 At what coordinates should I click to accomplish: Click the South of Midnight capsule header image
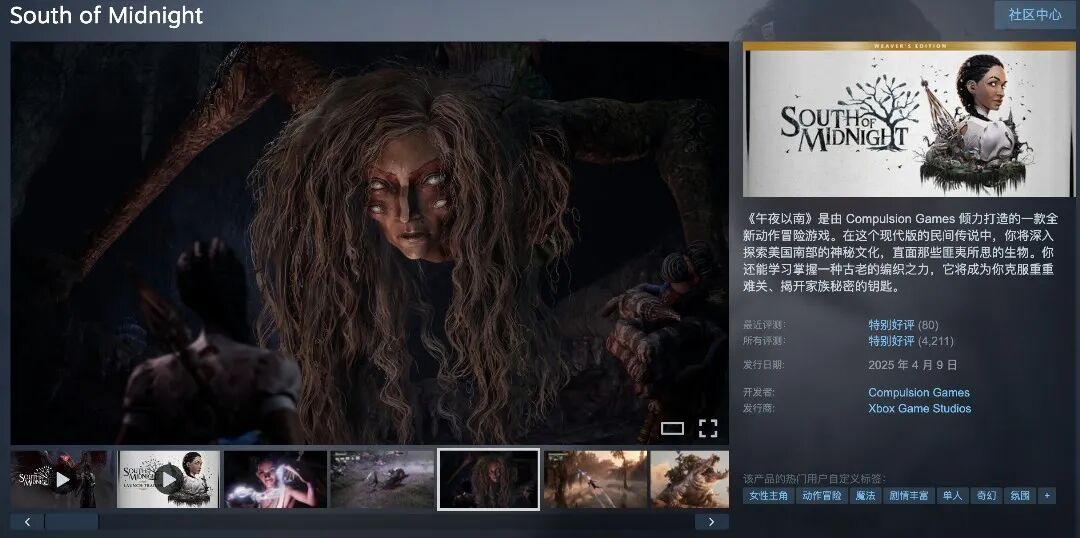[908, 119]
